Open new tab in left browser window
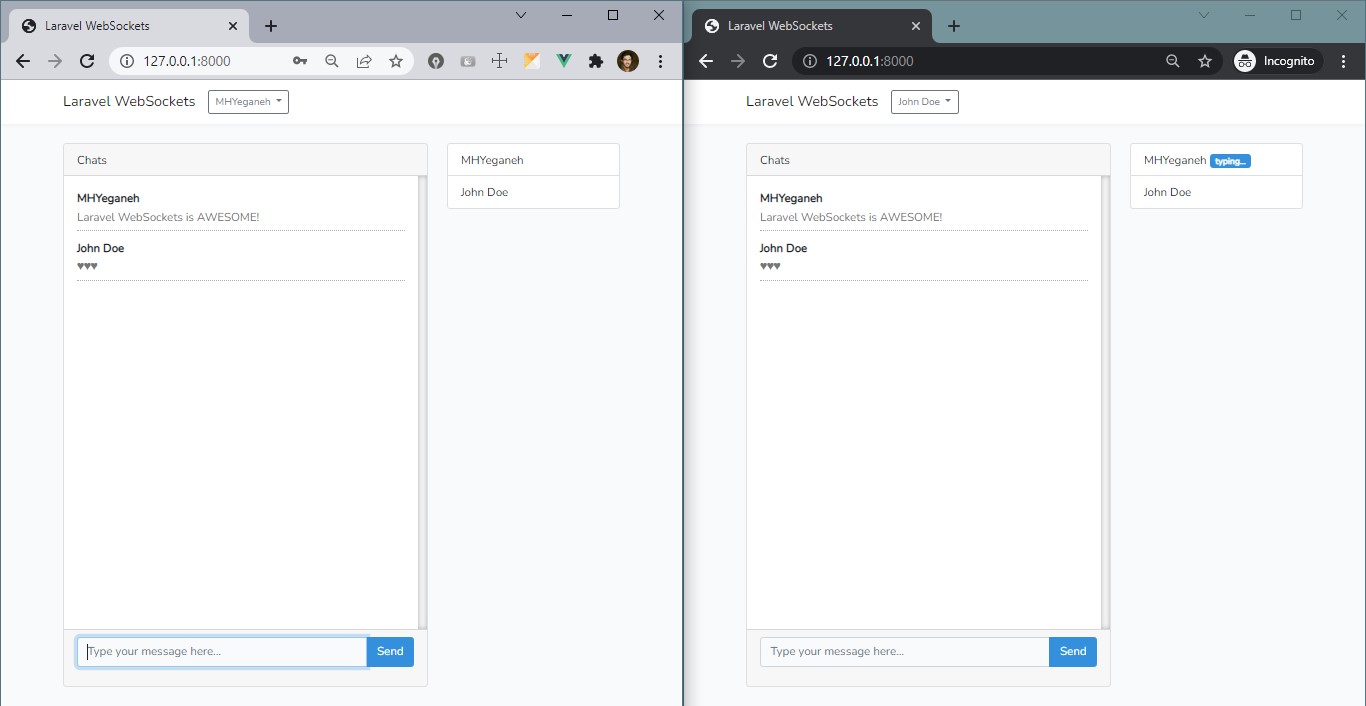1366x706 pixels. point(270,26)
